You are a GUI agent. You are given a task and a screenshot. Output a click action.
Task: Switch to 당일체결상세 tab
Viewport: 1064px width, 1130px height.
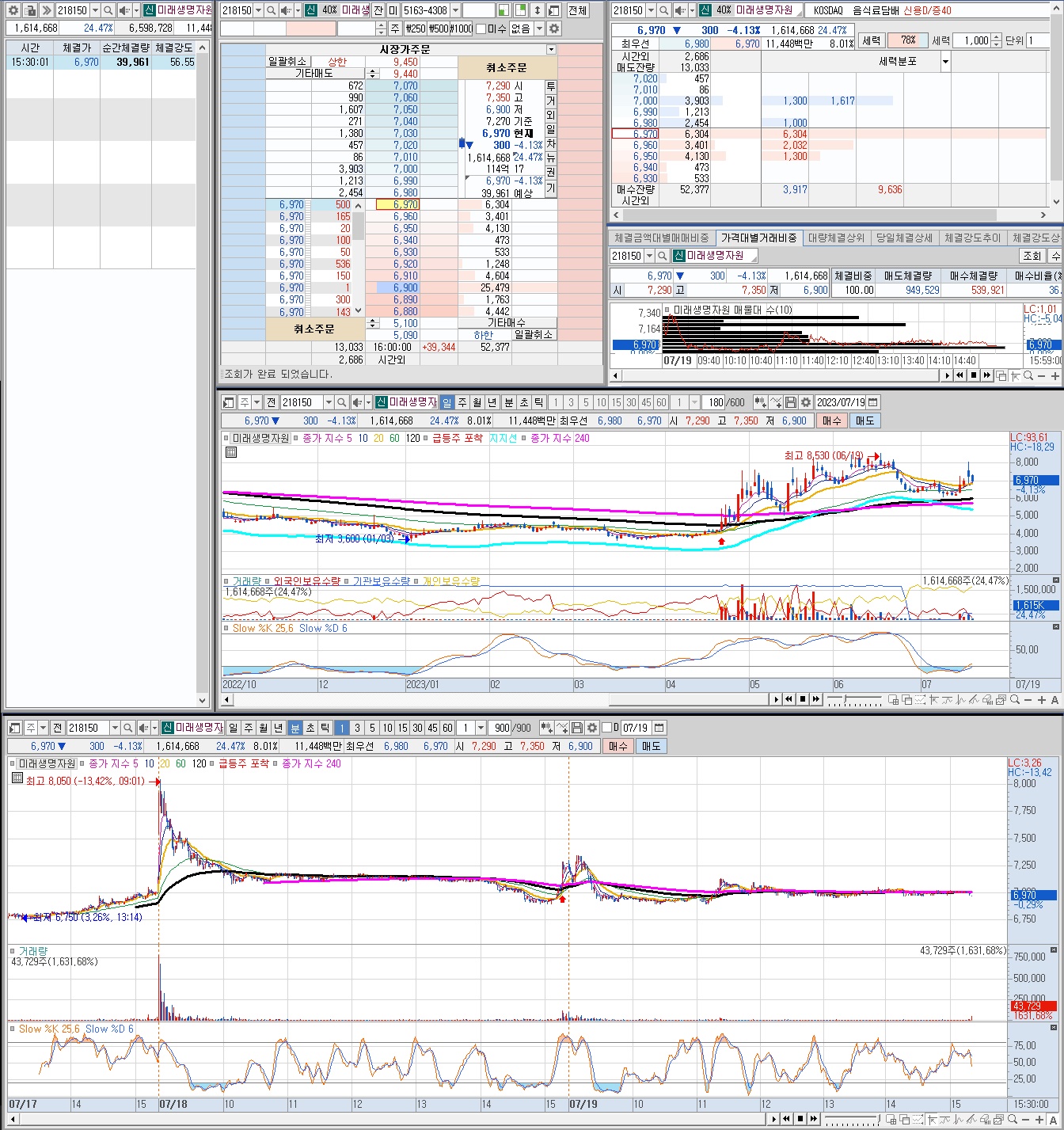pos(904,238)
